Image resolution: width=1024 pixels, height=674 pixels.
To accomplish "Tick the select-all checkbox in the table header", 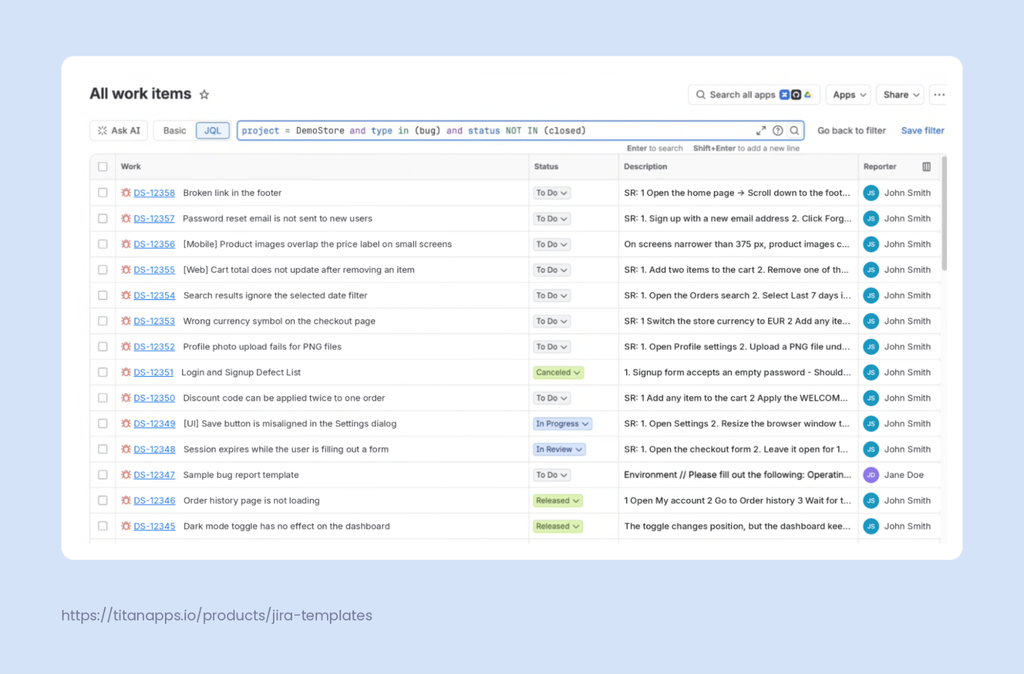I will (103, 167).
